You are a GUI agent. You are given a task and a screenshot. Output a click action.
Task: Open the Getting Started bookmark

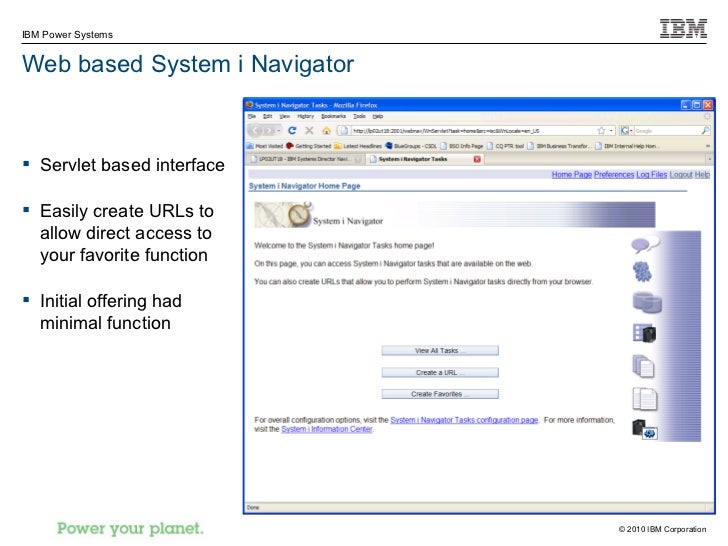click(309, 146)
